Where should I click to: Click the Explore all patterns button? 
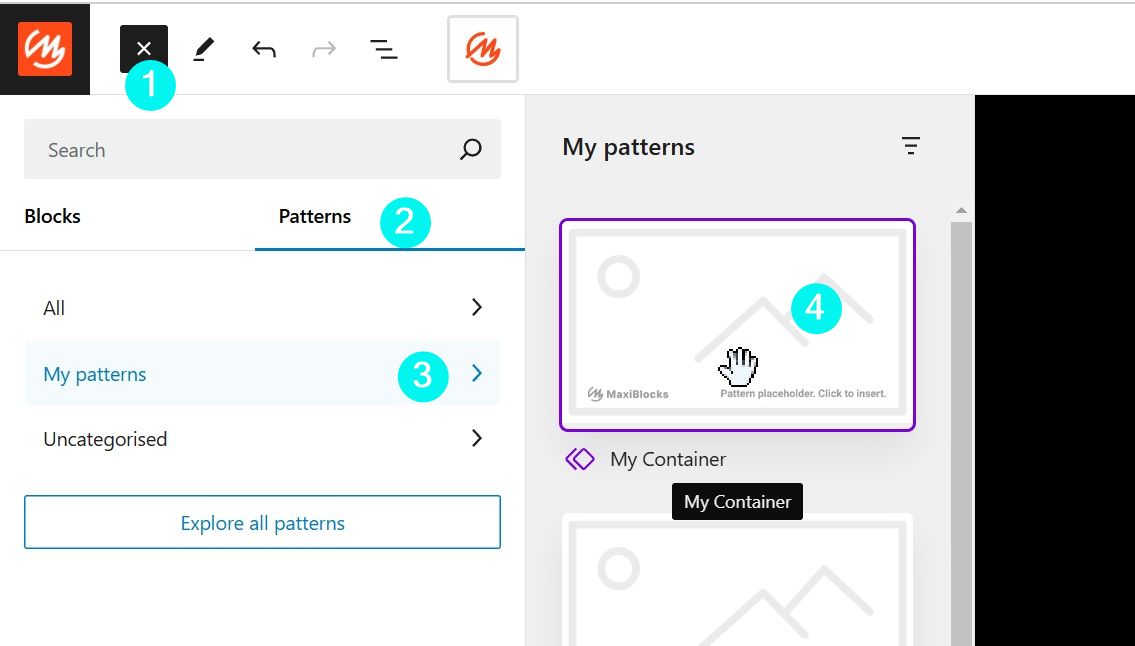click(262, 522)
